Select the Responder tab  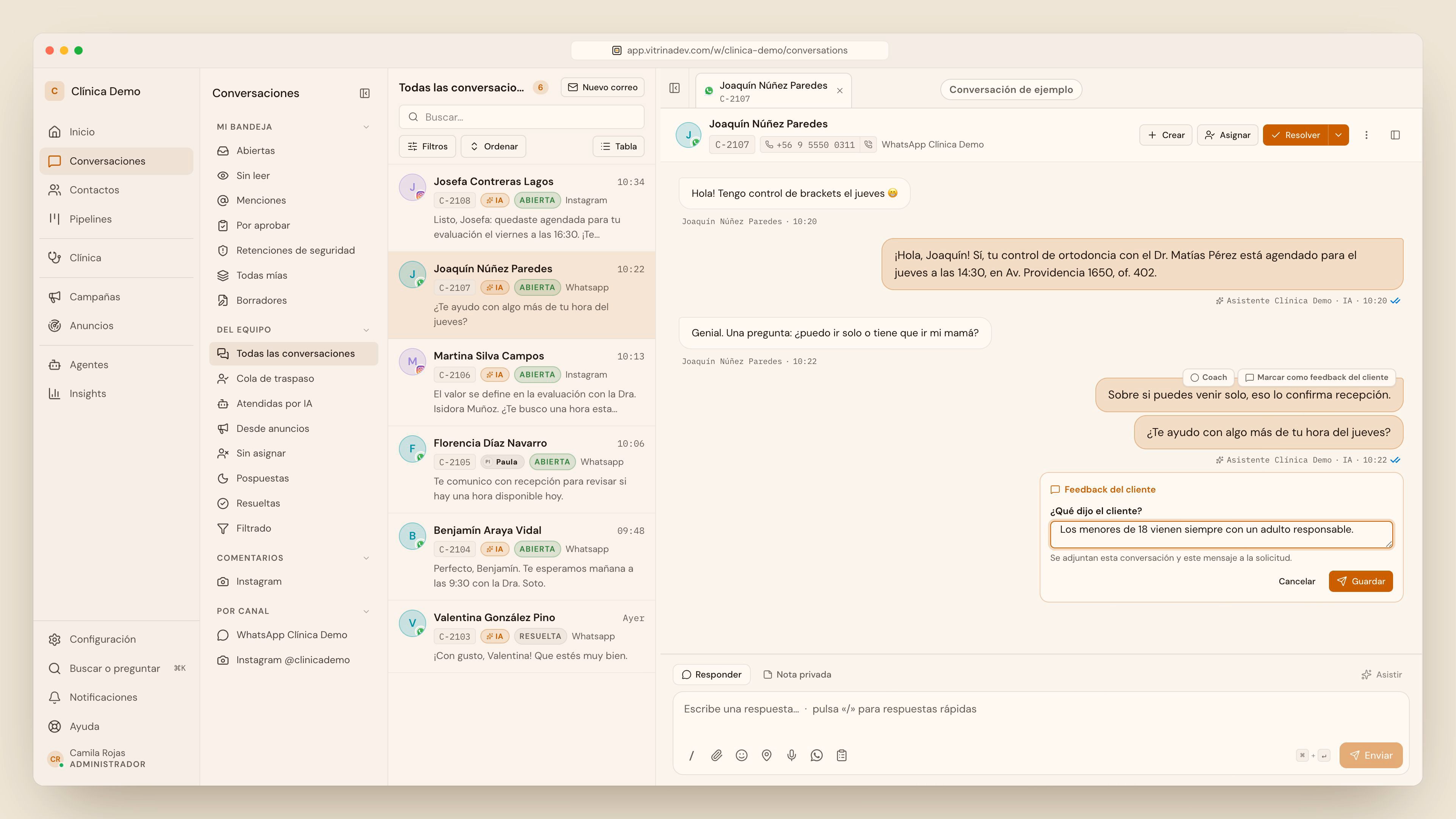(x=711, y=674)
